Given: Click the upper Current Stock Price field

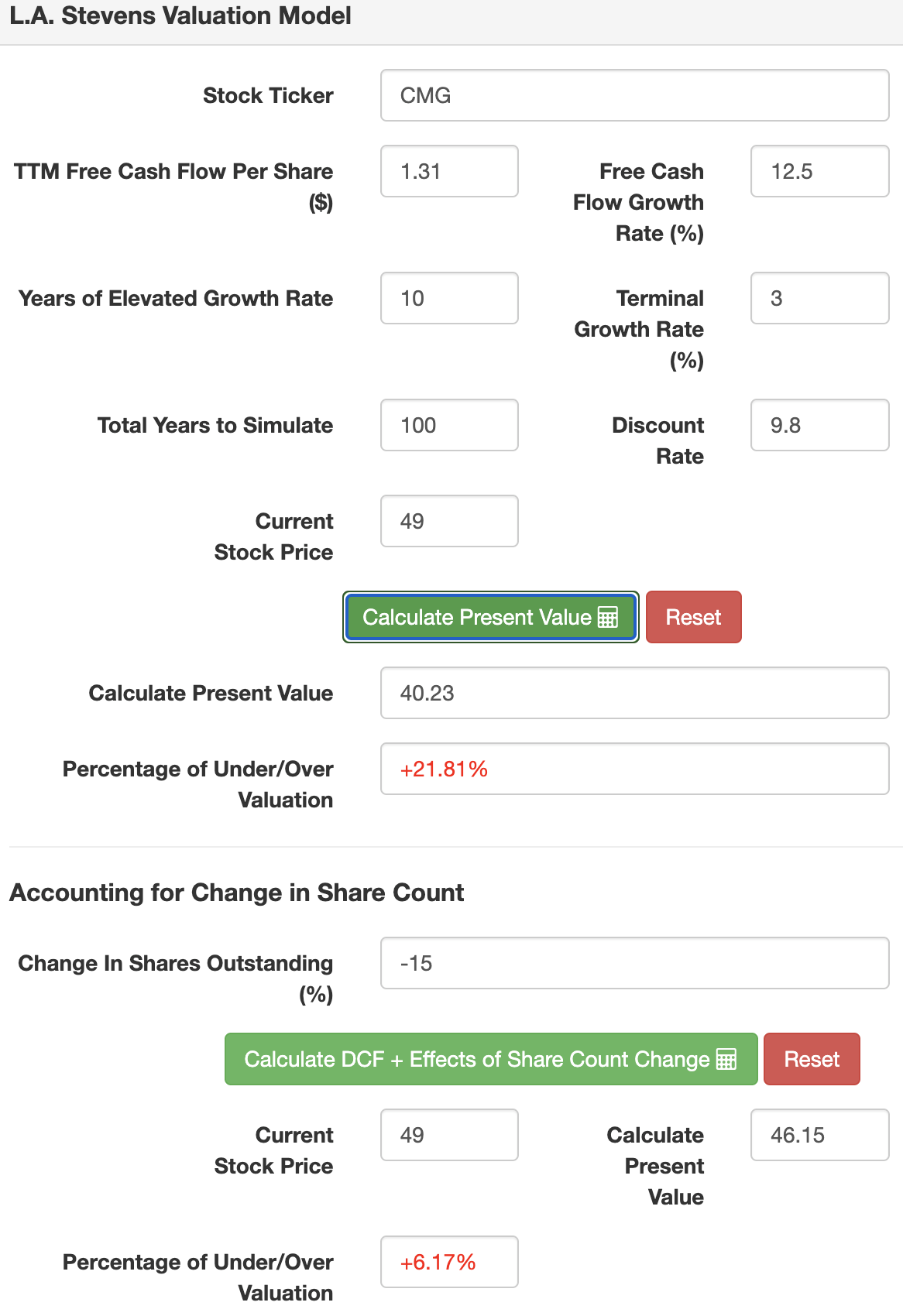Looking at the screenshot, I should point(449,520).
